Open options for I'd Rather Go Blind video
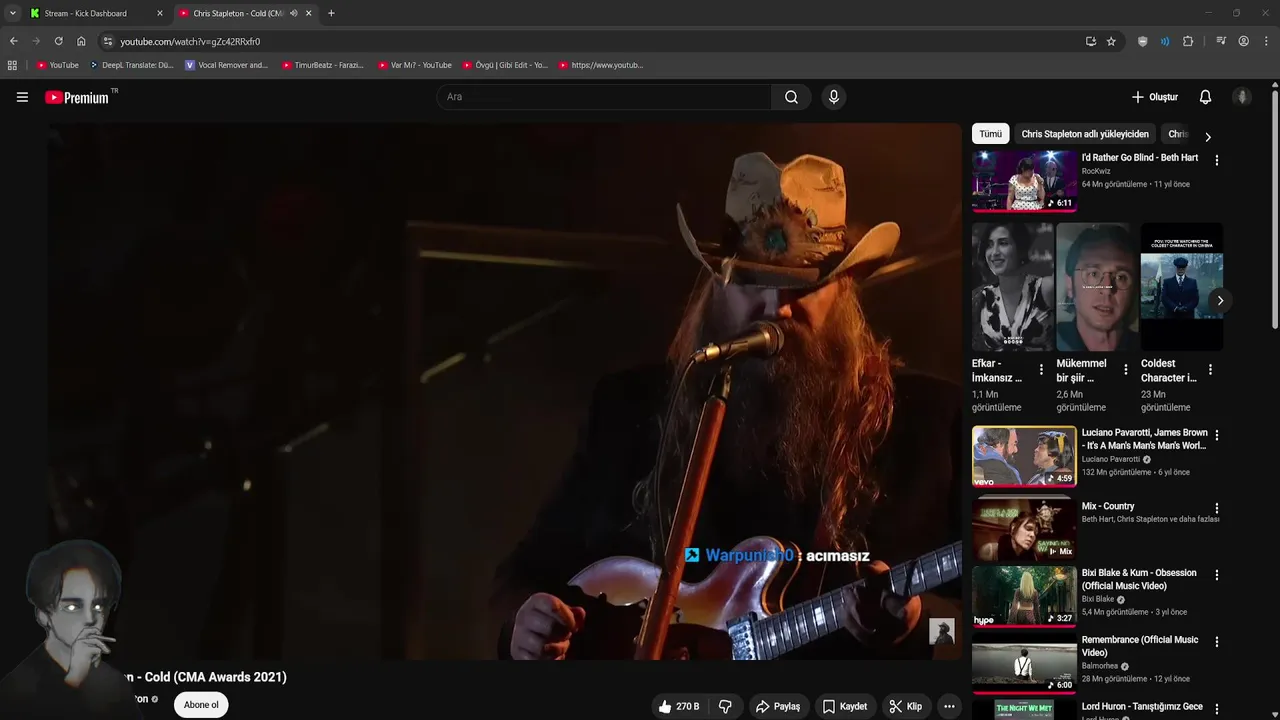 click(1216, 160)
